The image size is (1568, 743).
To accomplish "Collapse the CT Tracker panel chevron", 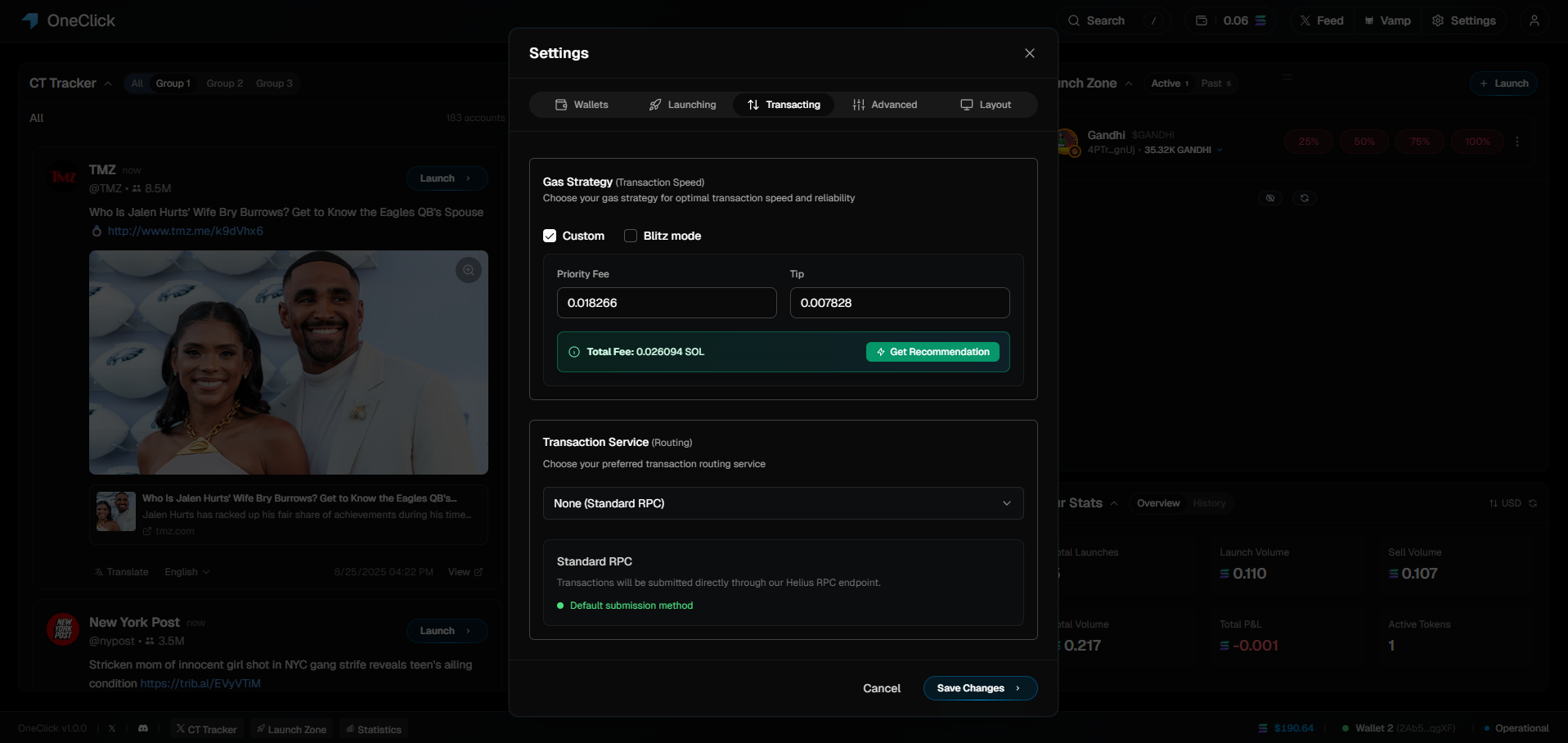I will point(108,83).
